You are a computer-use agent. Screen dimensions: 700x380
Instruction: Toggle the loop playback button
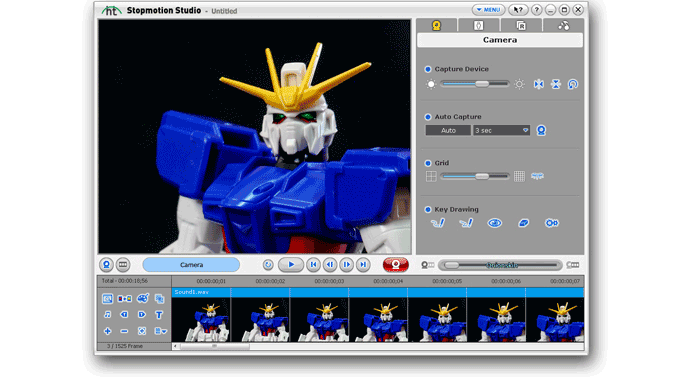(x=268, y=265)
